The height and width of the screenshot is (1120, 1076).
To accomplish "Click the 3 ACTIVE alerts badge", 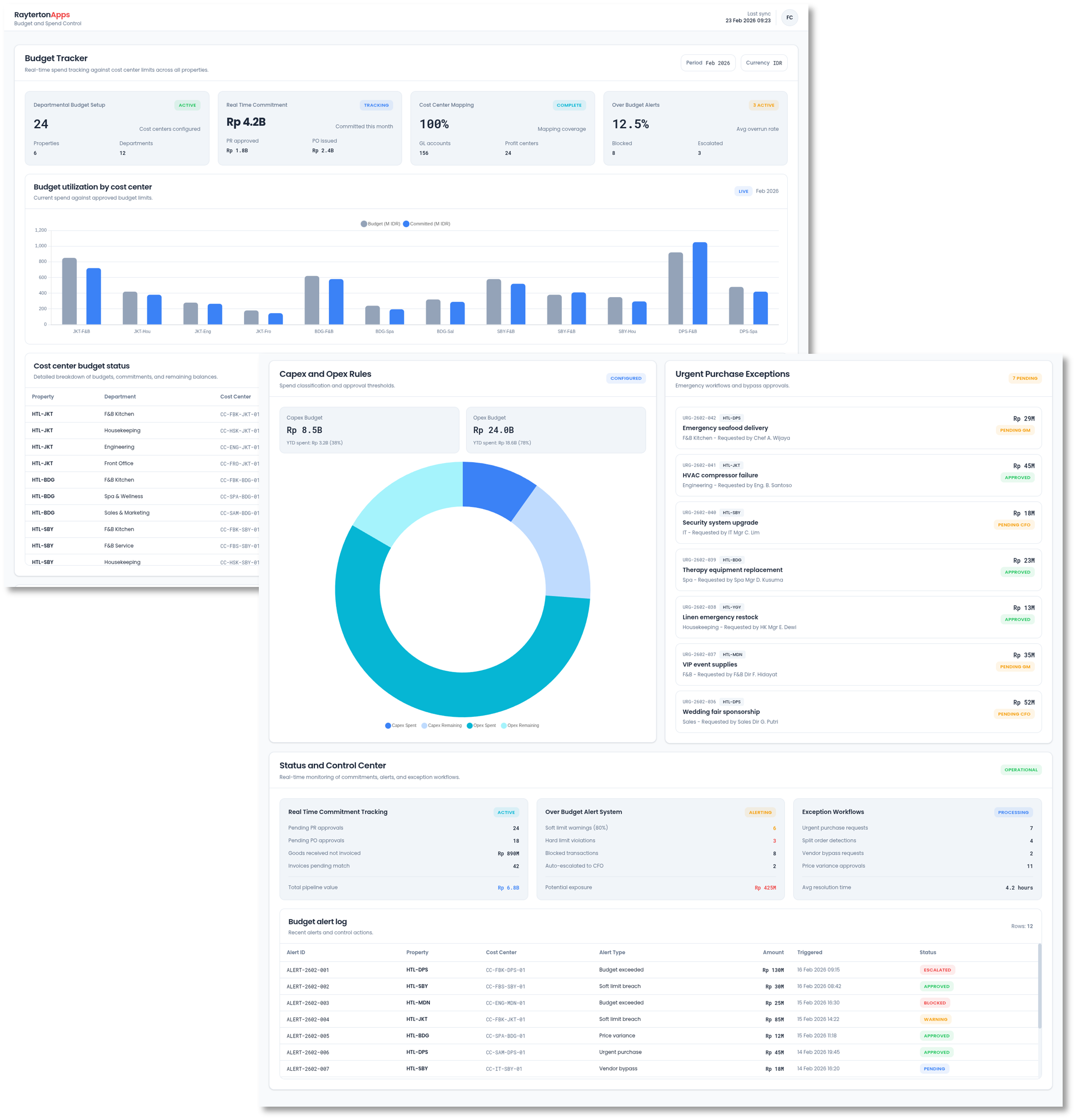I will pos(763,105).
